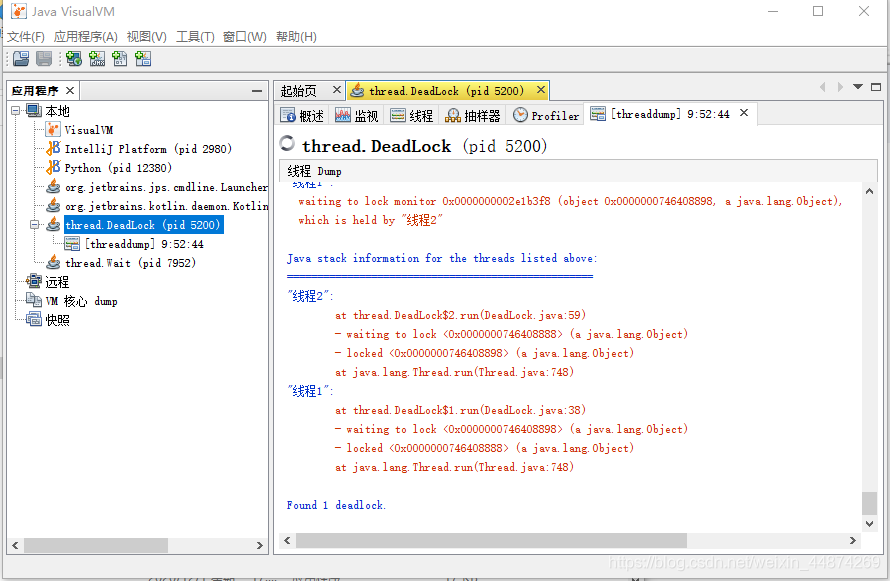Close the 起始页 tab
The image size is (890, 581).
tap(337, 90)
